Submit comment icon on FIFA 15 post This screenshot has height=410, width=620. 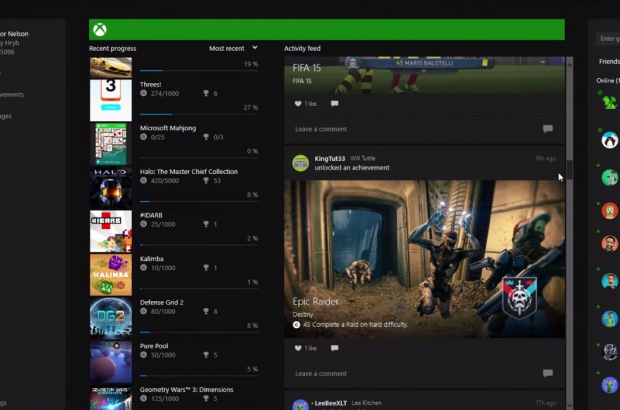548,128
